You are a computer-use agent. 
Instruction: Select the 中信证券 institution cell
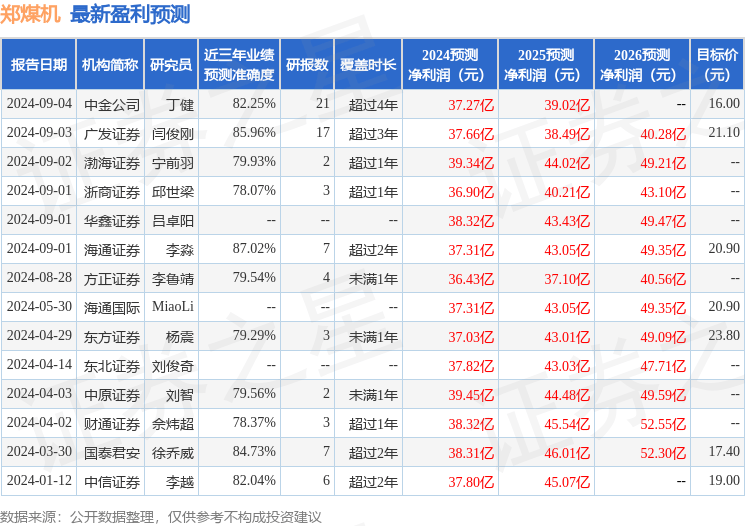pos(112,481)
